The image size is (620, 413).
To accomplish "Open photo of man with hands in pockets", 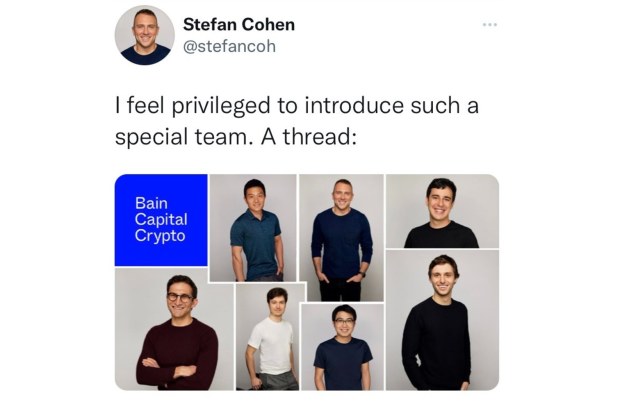I will 342,237.
